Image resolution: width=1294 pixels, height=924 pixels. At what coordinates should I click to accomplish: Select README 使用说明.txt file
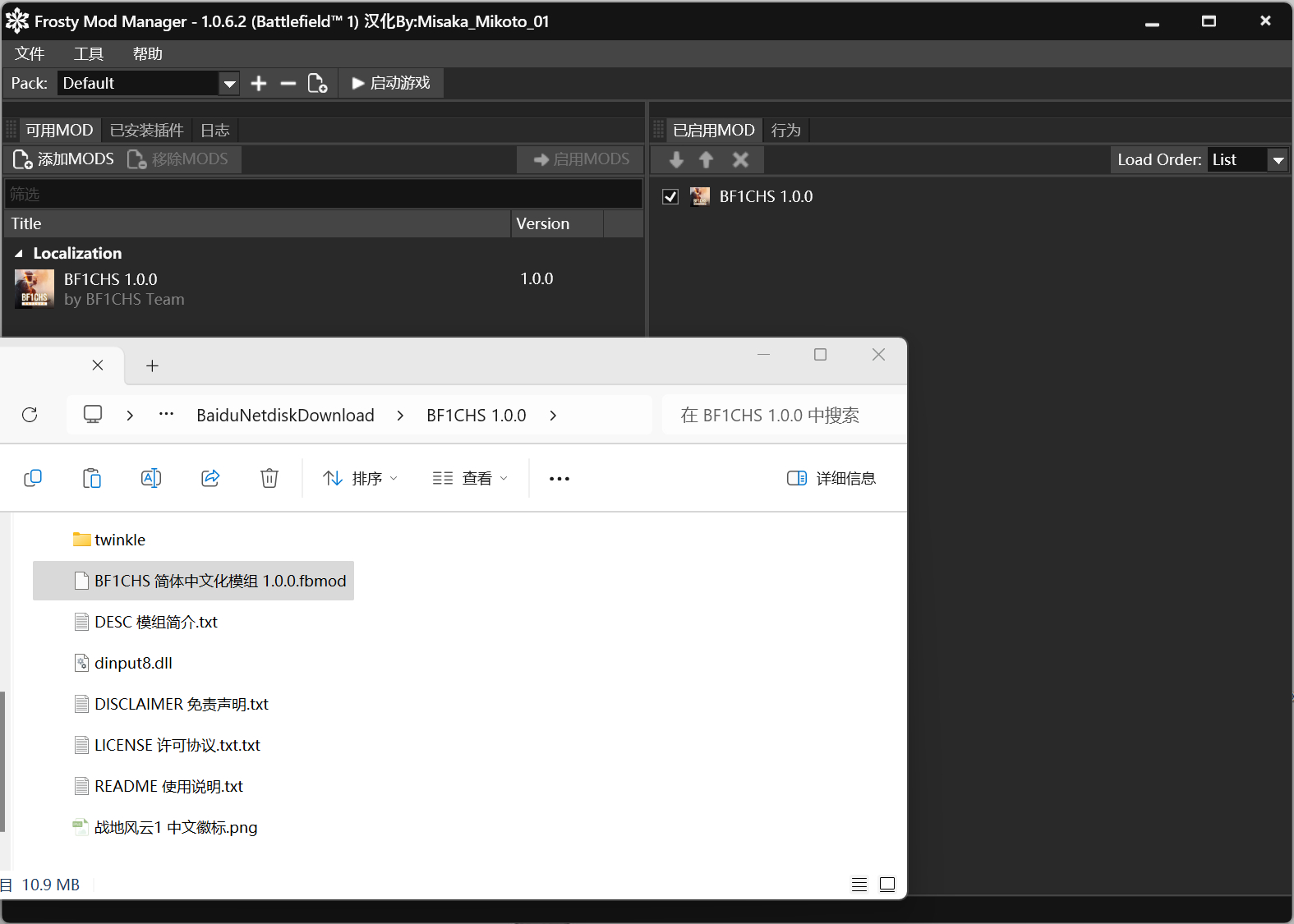[159, 786]
